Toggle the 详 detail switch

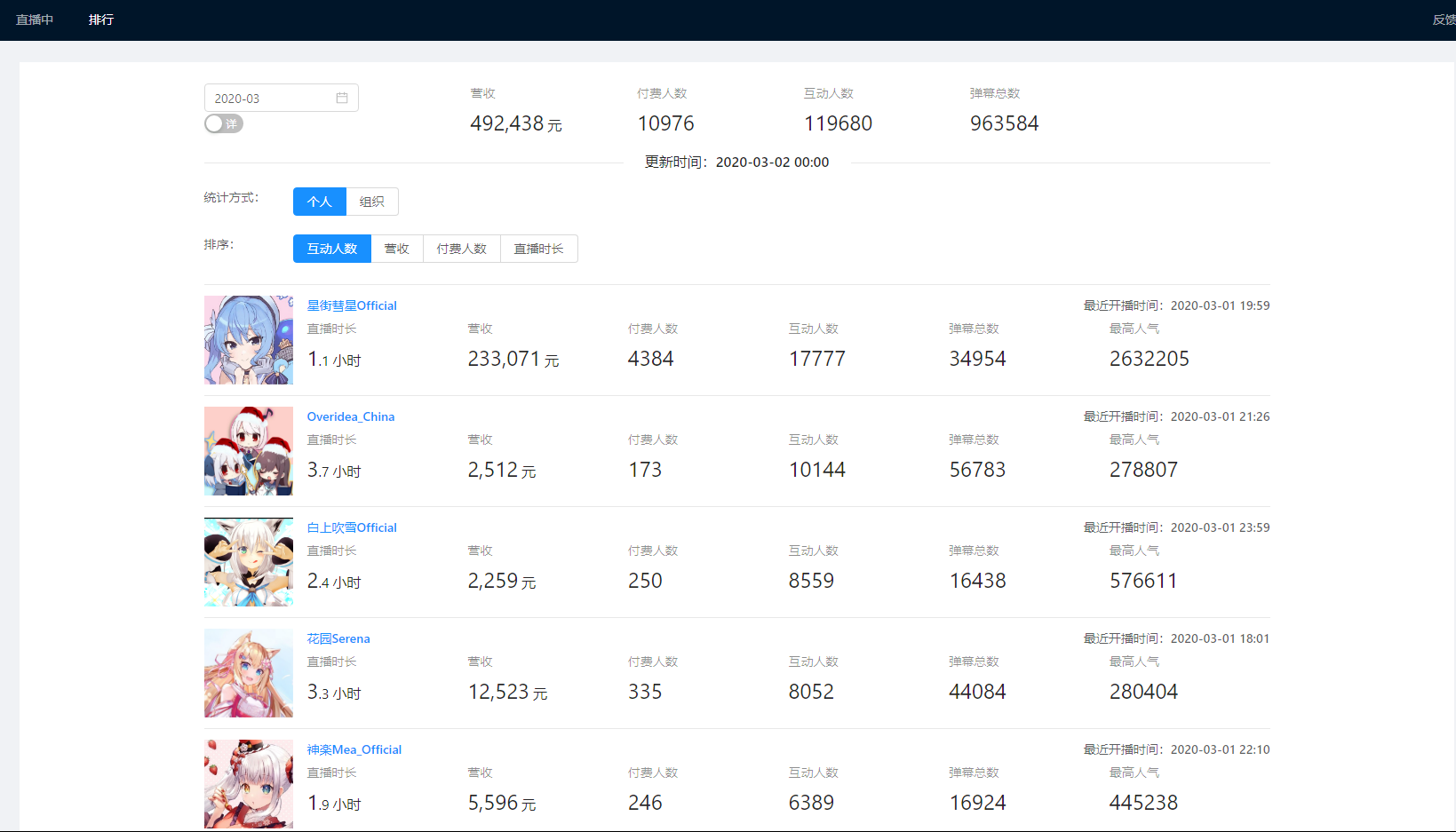click(224, 123)
